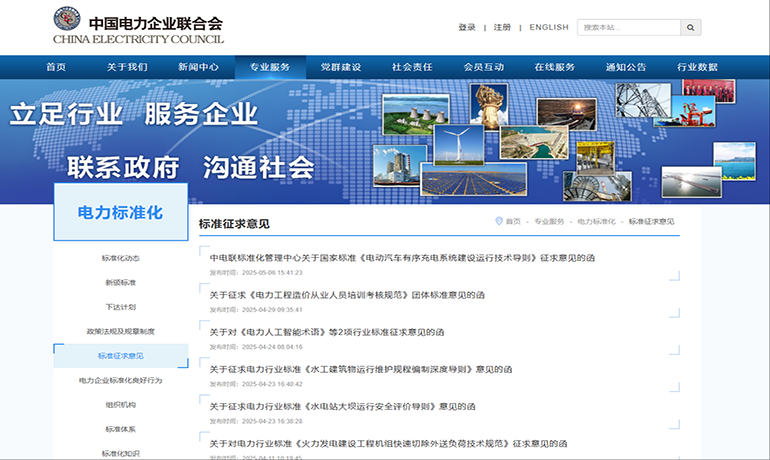Click the date 2025-05-06 15:41:23
This screenshot has width=770, height=460.
pos(272,272)
